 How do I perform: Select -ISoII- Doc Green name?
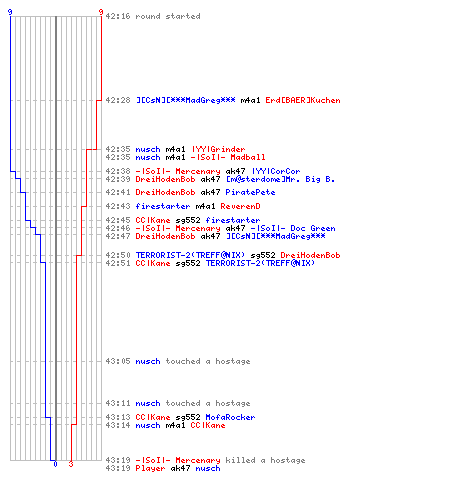coord(293,228)
